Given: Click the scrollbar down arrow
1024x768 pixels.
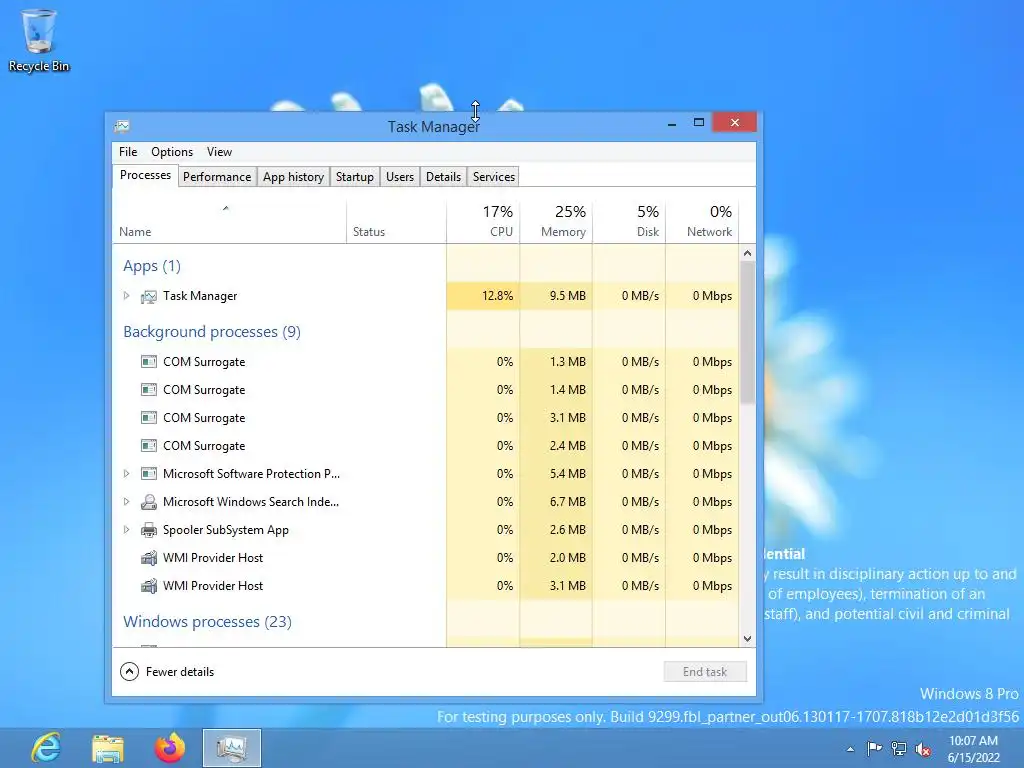Looking at the screenshot, I should 748,639.
